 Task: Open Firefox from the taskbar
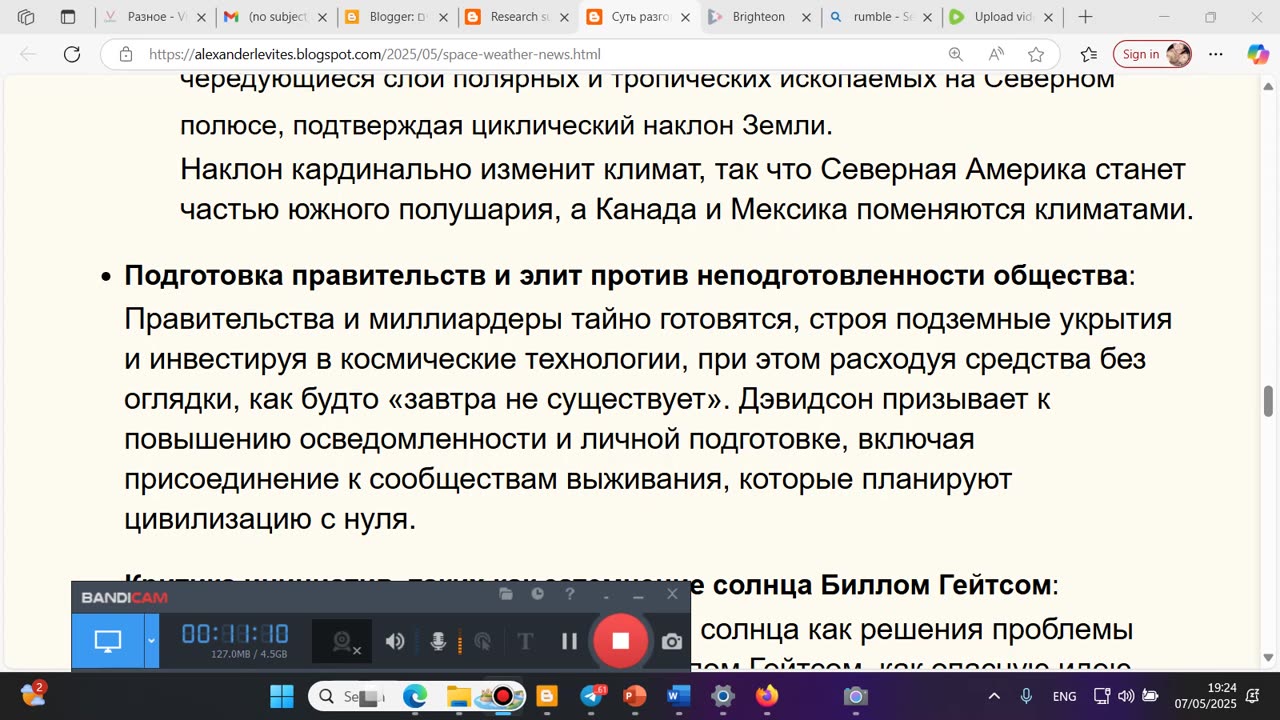[x=767, y=696]
